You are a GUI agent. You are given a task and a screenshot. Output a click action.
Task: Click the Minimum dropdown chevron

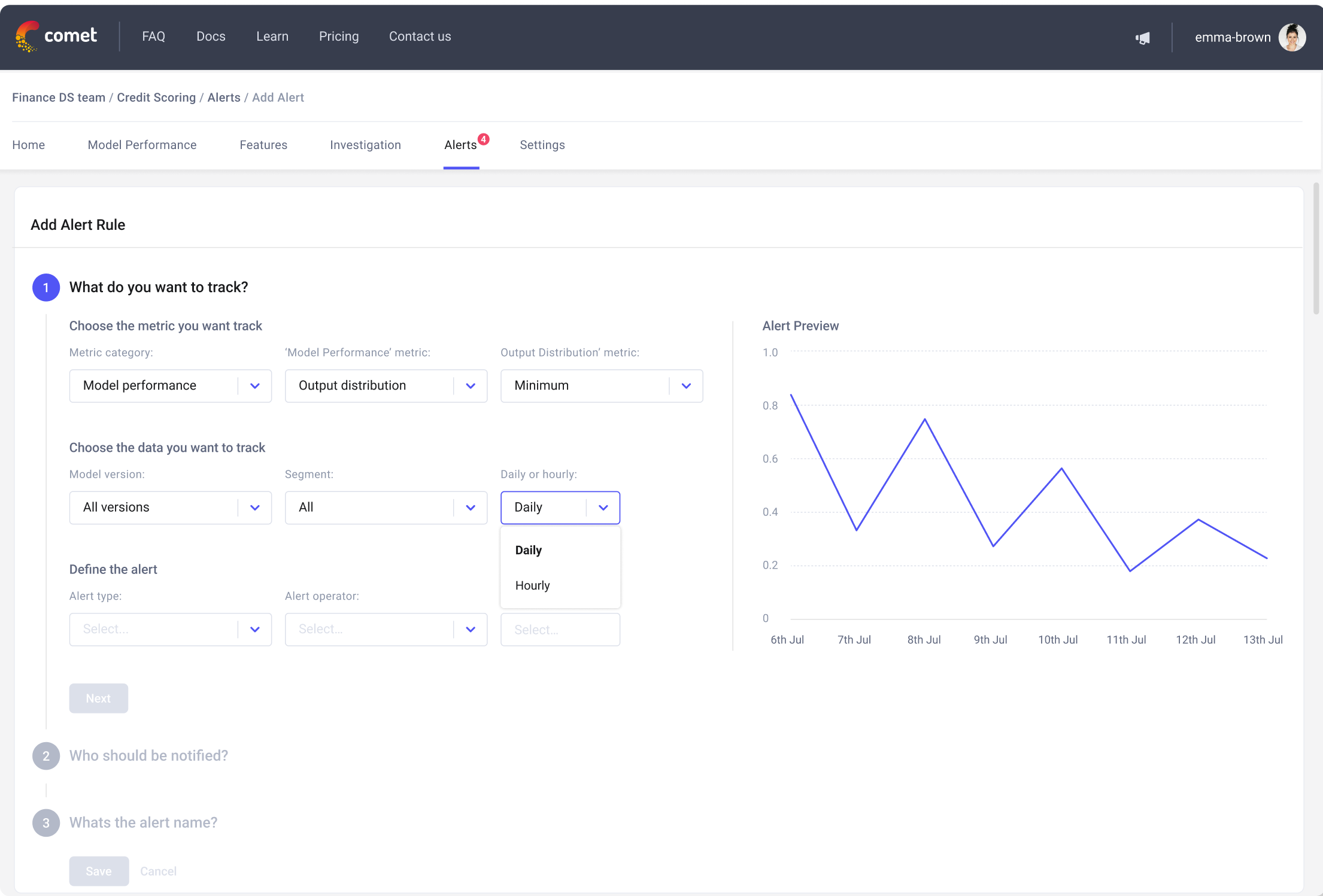[x=686, y=386]
